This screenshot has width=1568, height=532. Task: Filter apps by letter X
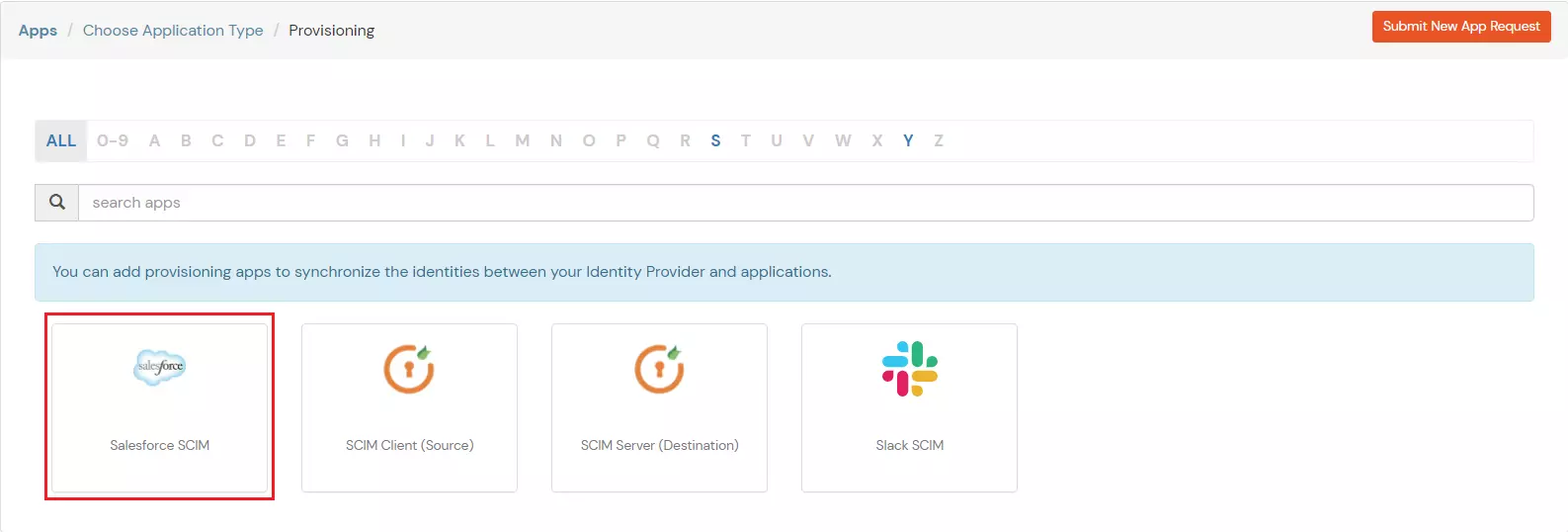(876, 140)
